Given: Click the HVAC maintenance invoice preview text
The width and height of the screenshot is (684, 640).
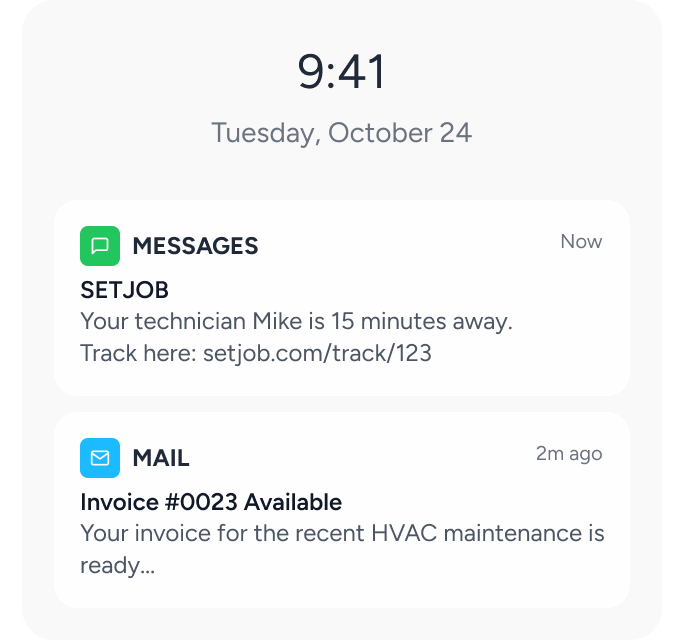Looking at the screenshot, I should click(342, 533).
